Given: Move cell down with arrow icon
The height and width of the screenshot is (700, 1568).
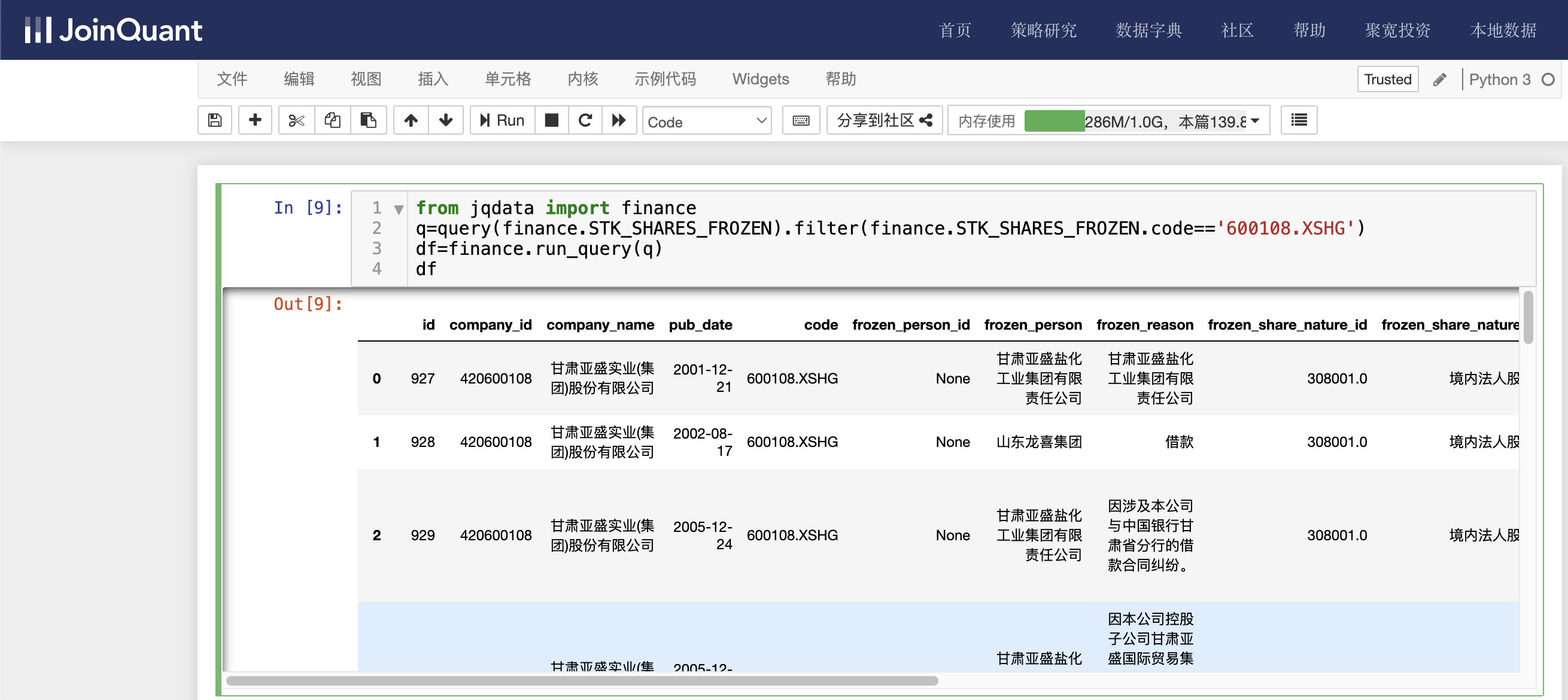Looking at the screenshot, I should click(446, 120).
